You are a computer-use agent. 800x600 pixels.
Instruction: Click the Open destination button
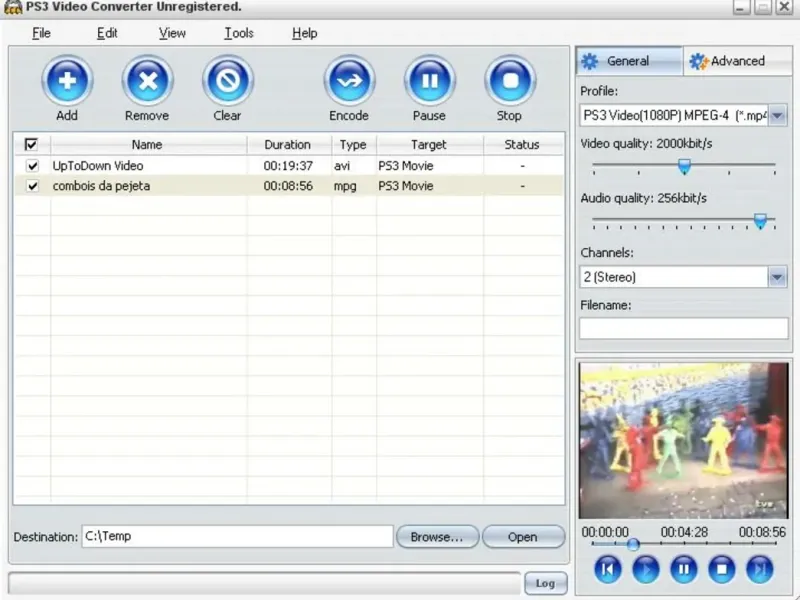pyautogui.click(x=523, y=537)
